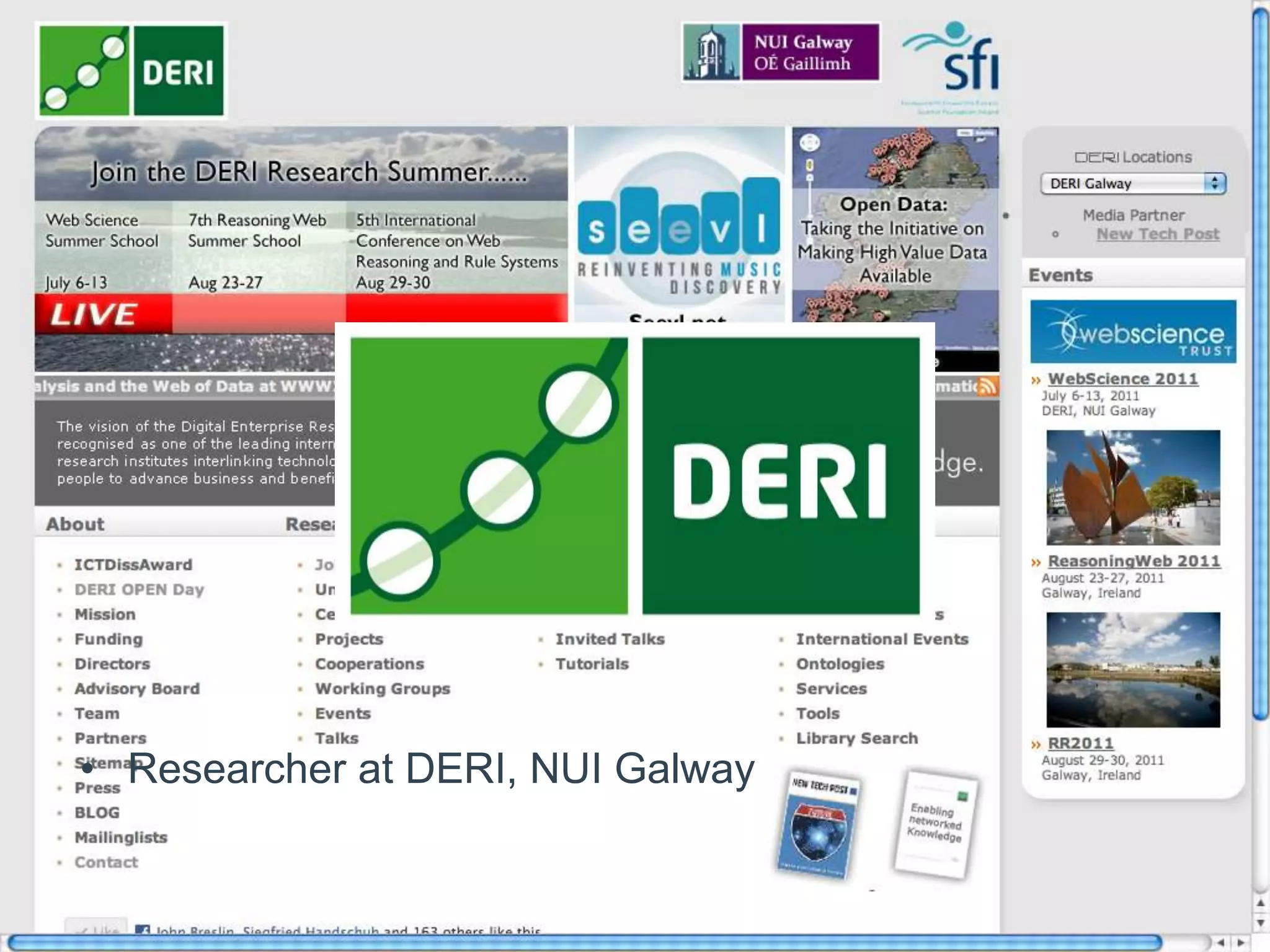Screen dimensions: 1270x952
Task: Open the Advisory Board page
Action: click(137, 689)
